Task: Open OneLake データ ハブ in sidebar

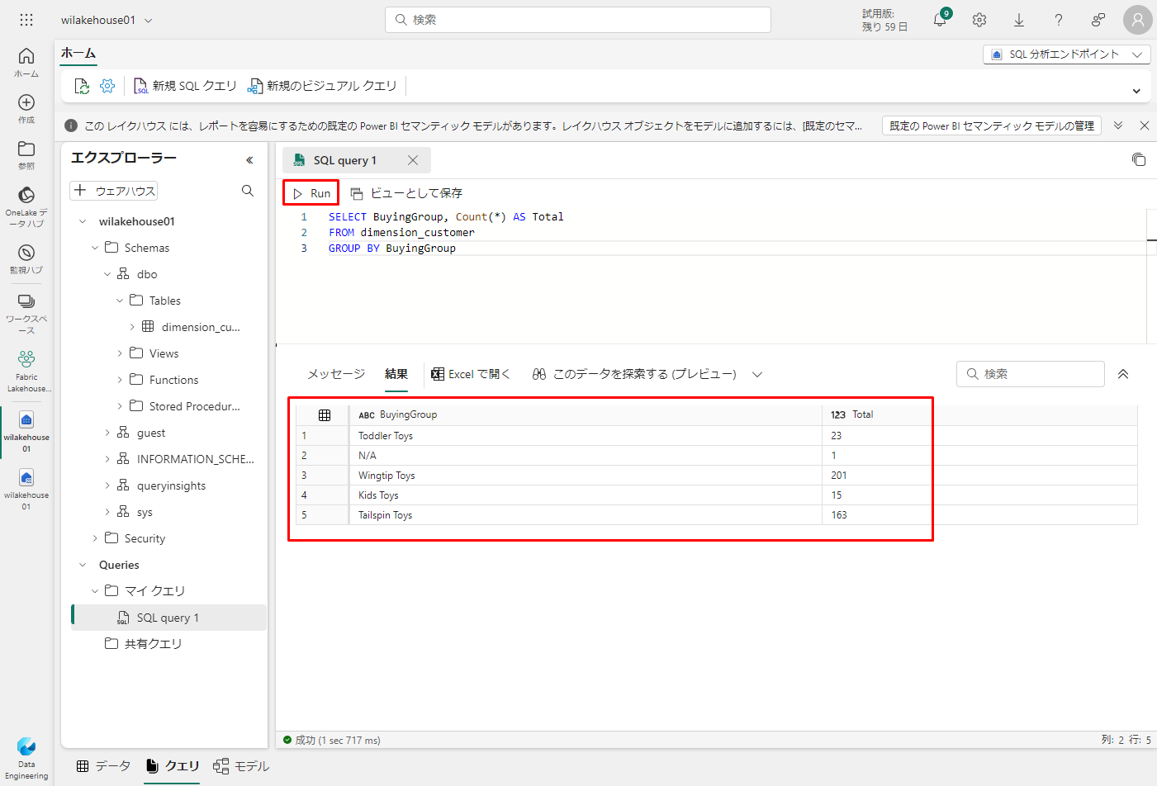Action: click(x=27, y=207)
